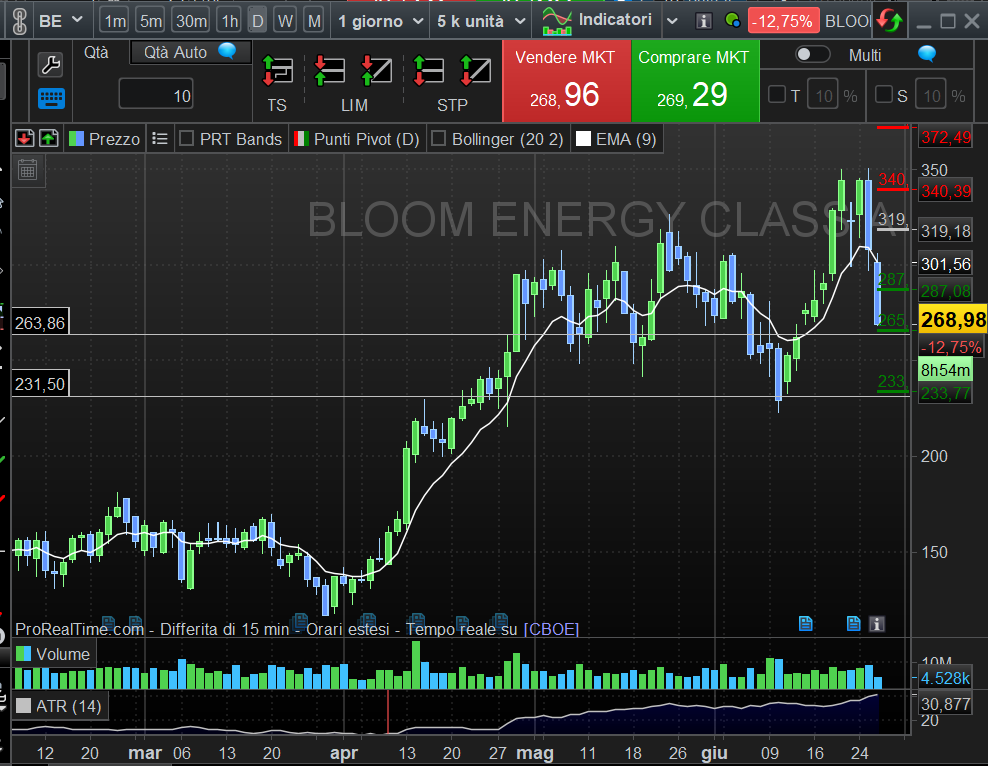Screen dimensions: 988x766
Task: Click the 268,98 current price label
Action: (x=953, y=319)
